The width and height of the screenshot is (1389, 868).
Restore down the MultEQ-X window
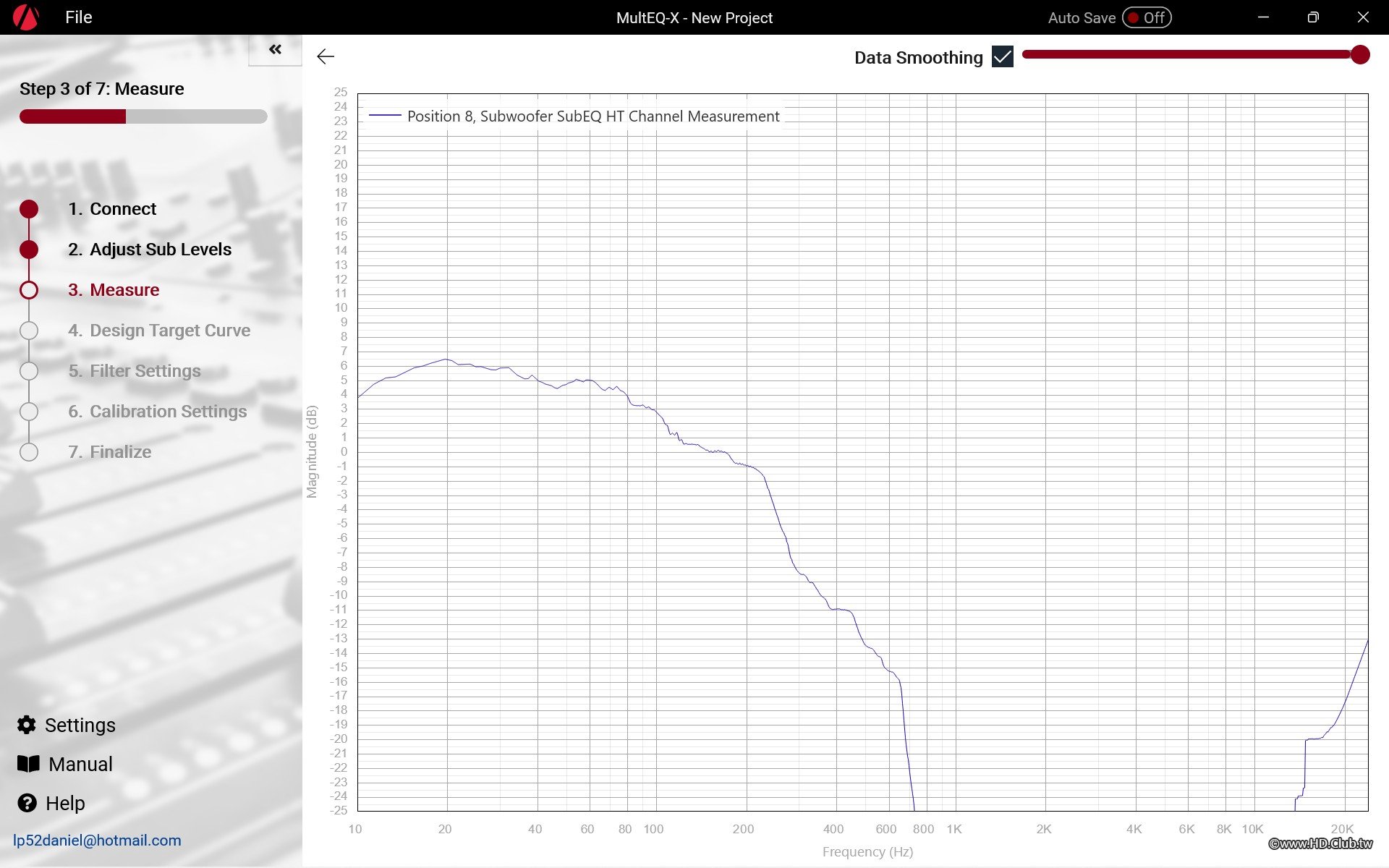click(1313, 17)
